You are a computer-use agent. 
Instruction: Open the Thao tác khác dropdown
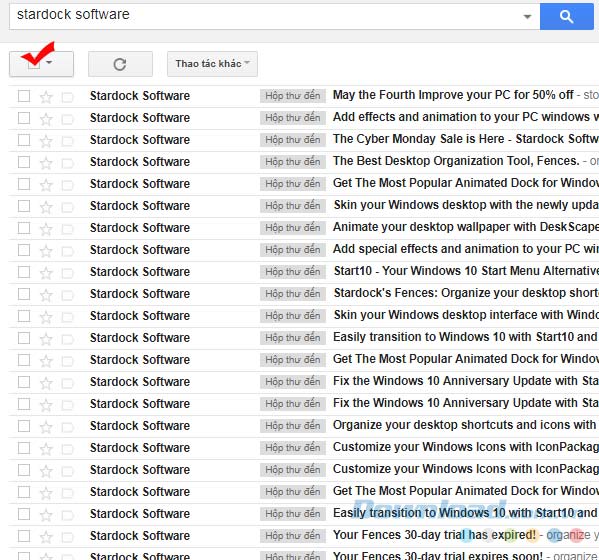tap(212, 64)
